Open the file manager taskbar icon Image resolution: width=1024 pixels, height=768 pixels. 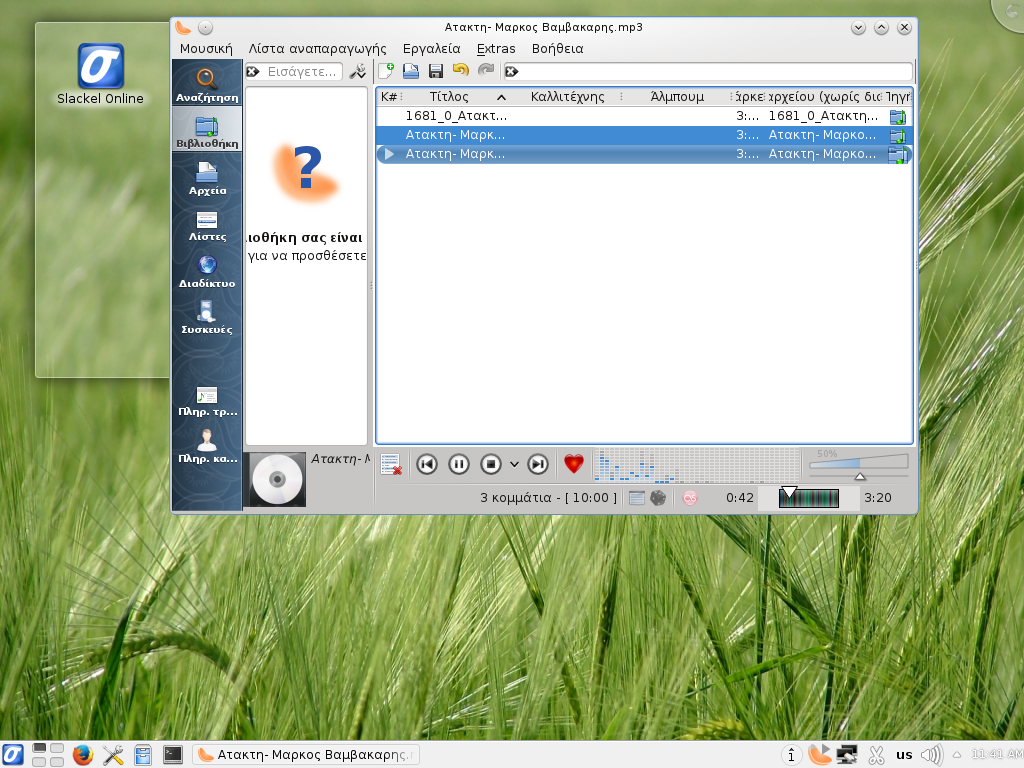(143, 755)
